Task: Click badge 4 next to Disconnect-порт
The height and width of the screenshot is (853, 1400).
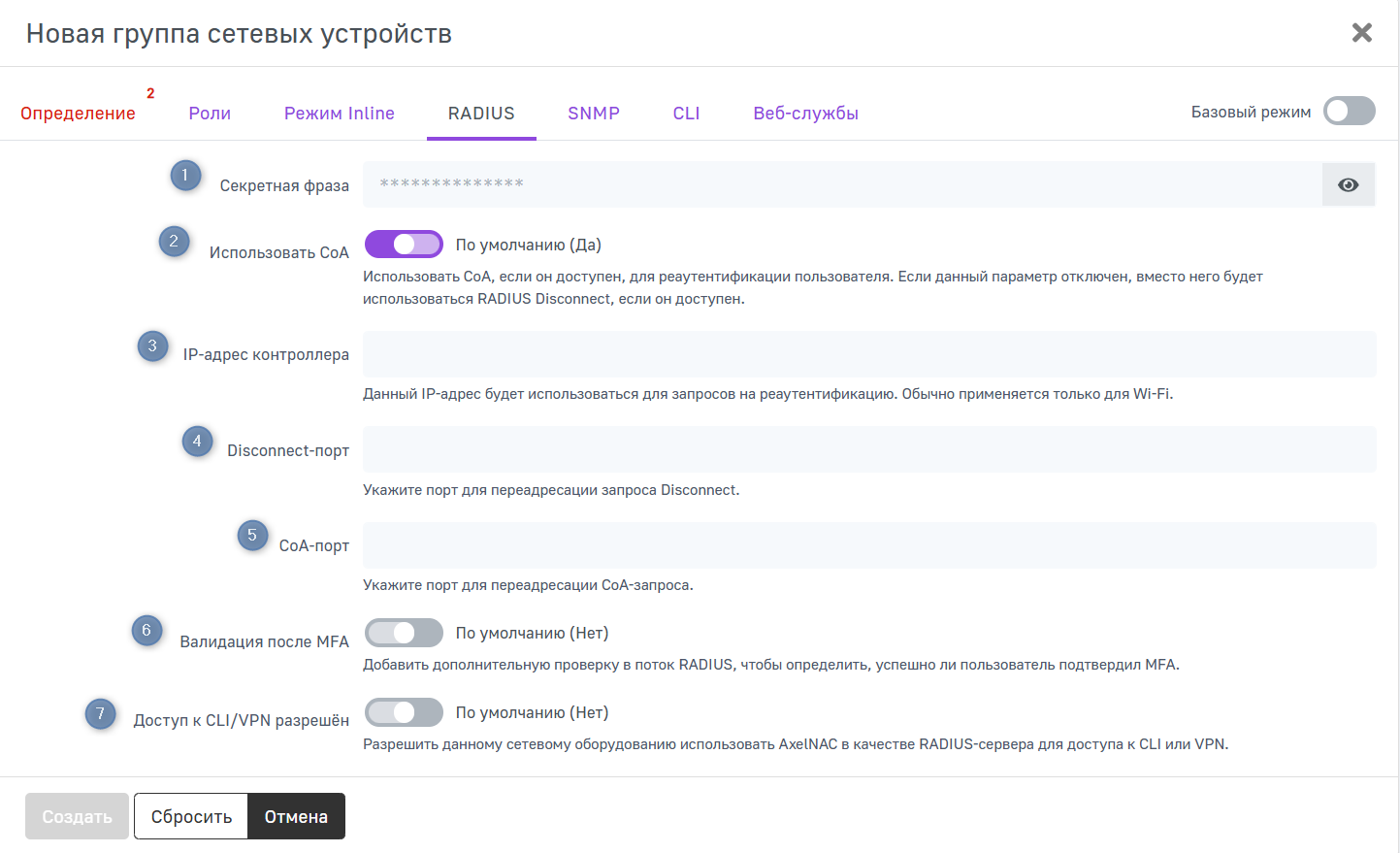Action: click(x=197, y=442)
